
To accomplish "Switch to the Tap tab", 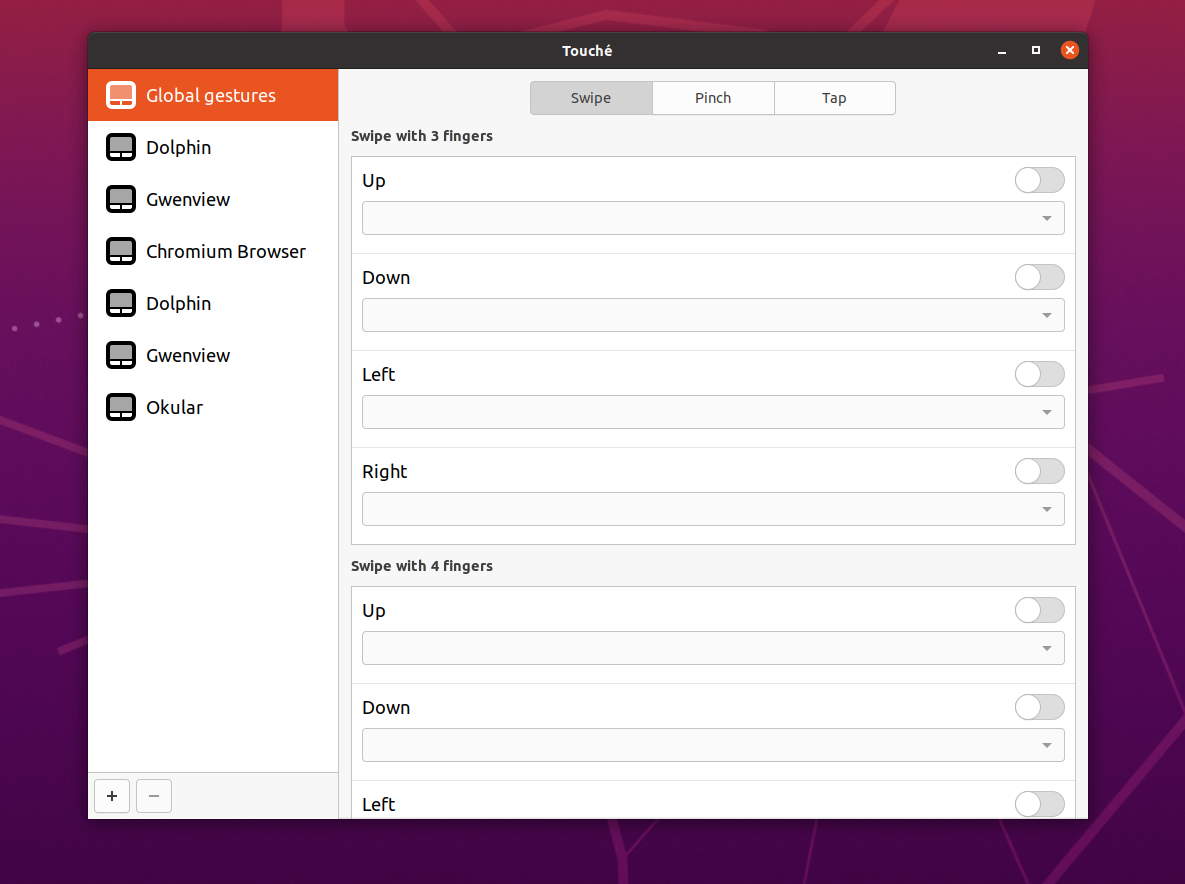I will click(834, 97).
